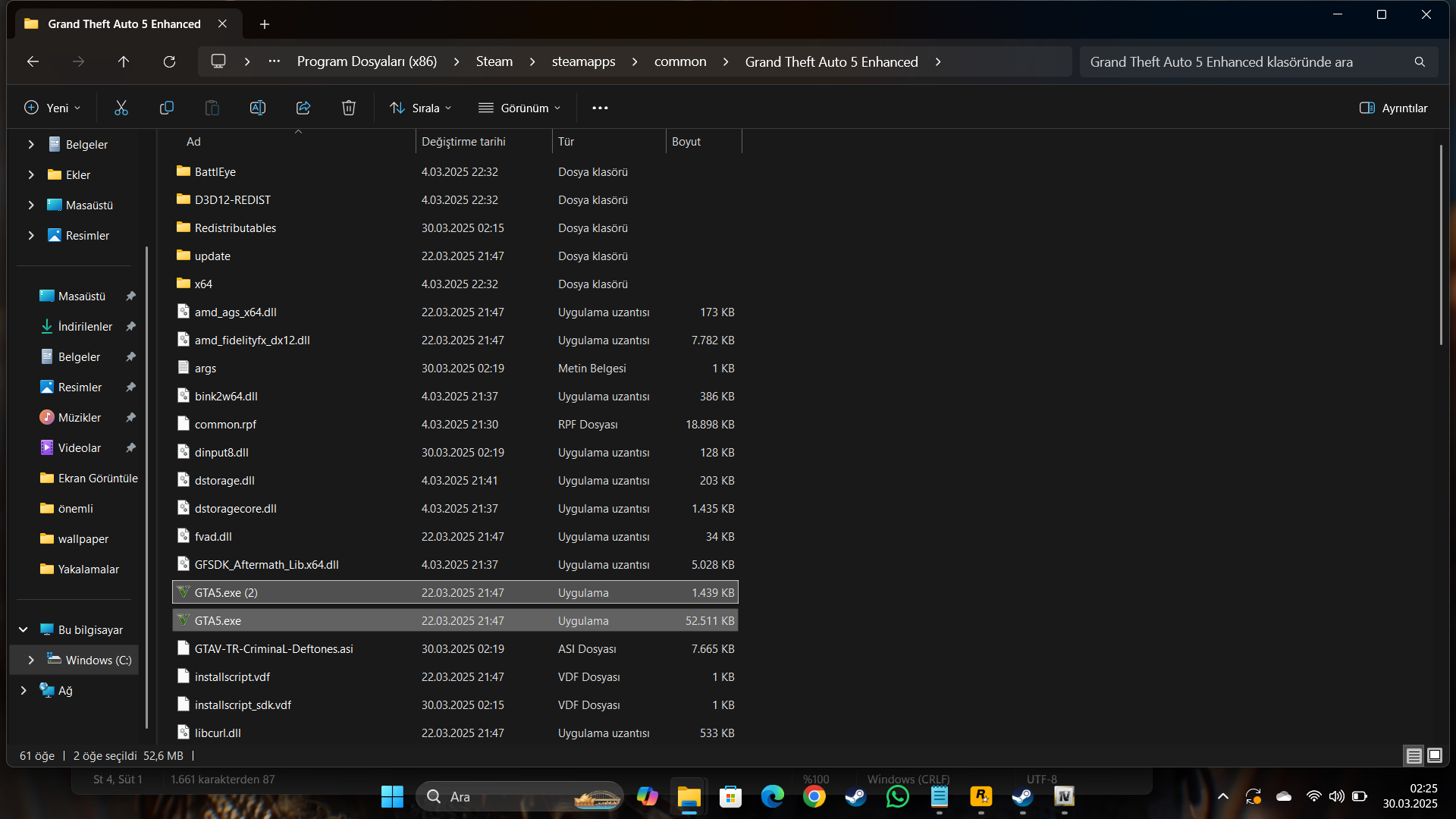
Task: Switch to large thumbnails view mode
Action: (x=1435, y=755)
